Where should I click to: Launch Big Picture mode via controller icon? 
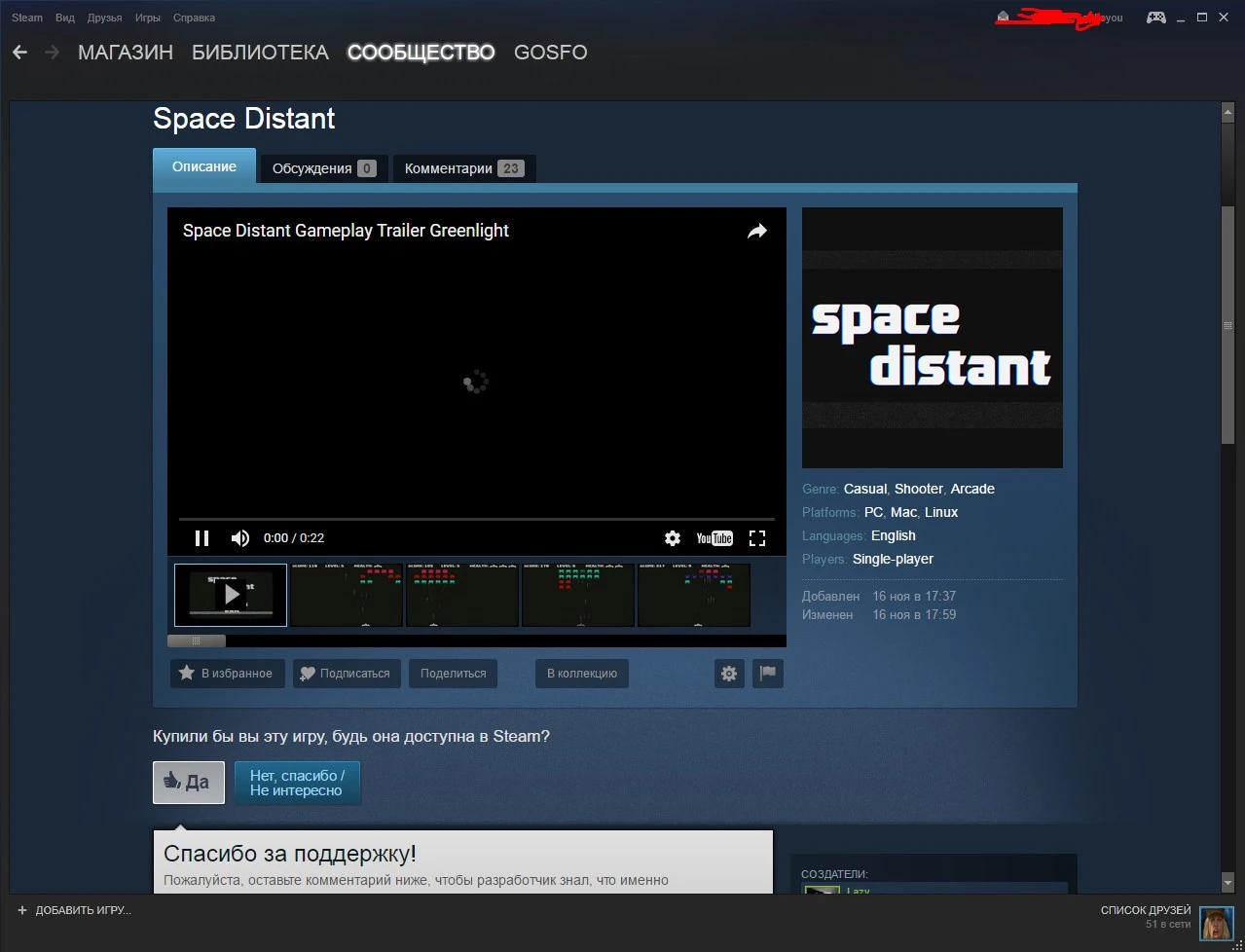[1156, 18]
